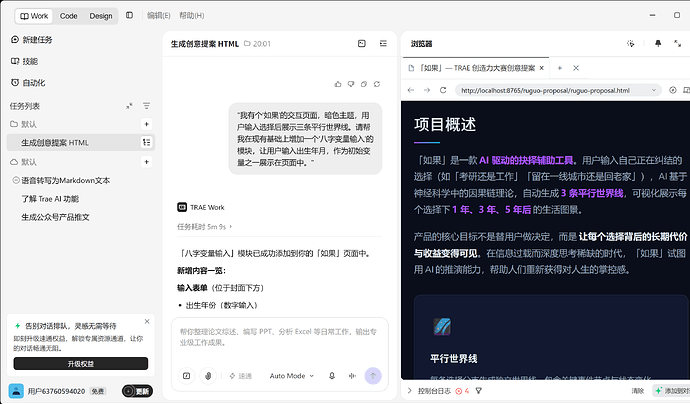This screenshot has height=404, width=690.
Task: Open the slash command button in input box
Action: click(187, 376)
